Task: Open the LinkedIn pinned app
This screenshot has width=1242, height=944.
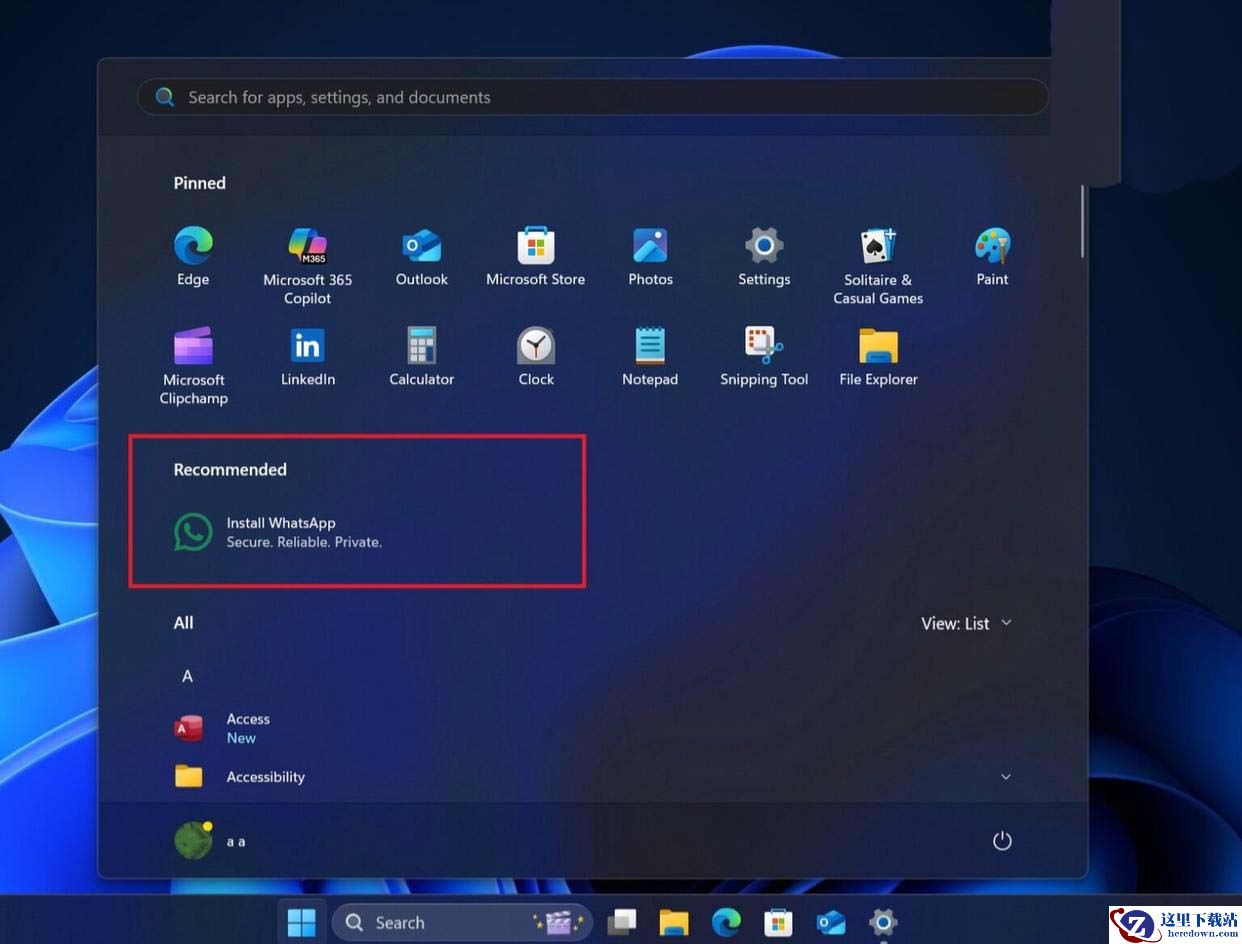Action: (307, 357)
